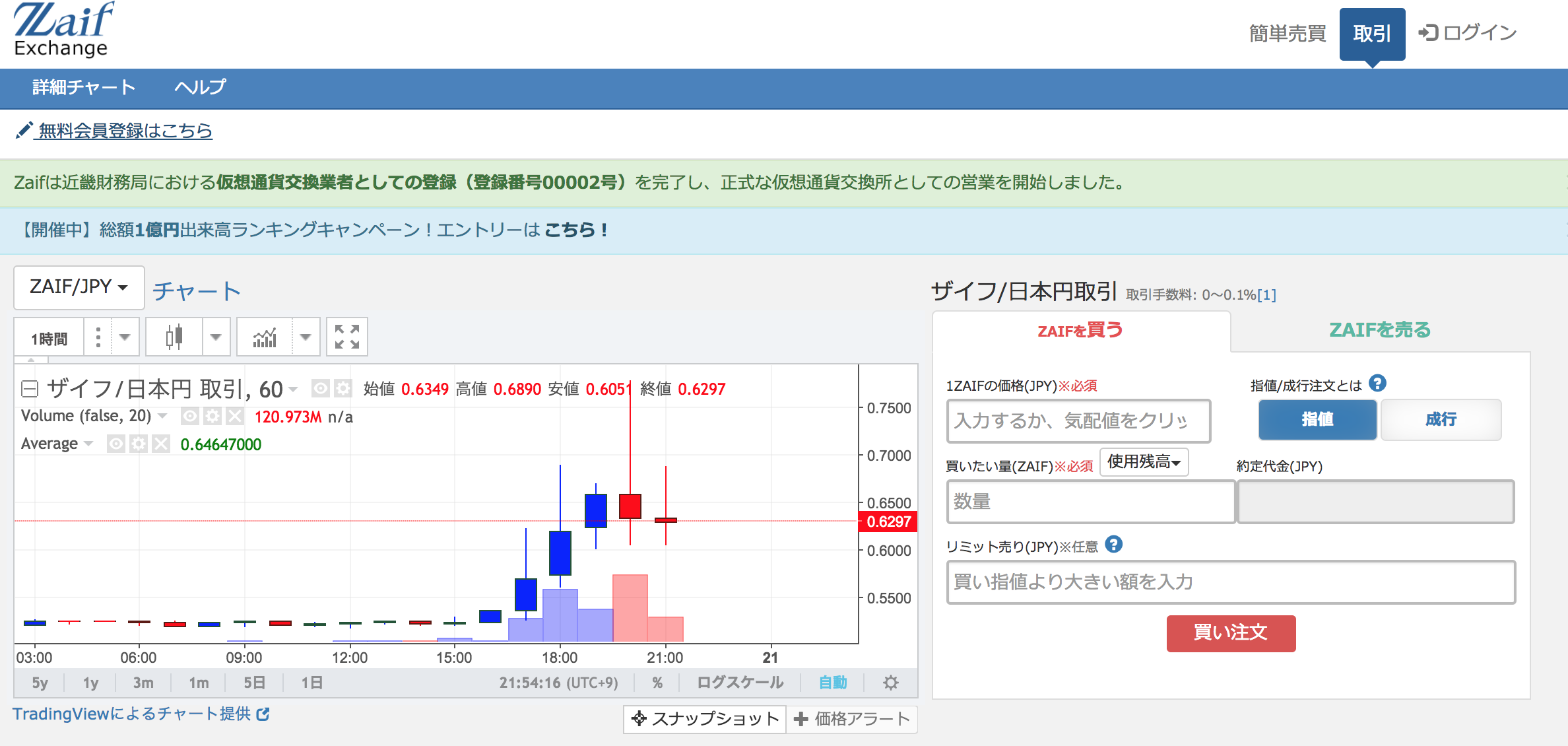Screen dimensions: 1568x746
Task: Open Volume indicator settings gear
Action: click(x=212, y=416)
